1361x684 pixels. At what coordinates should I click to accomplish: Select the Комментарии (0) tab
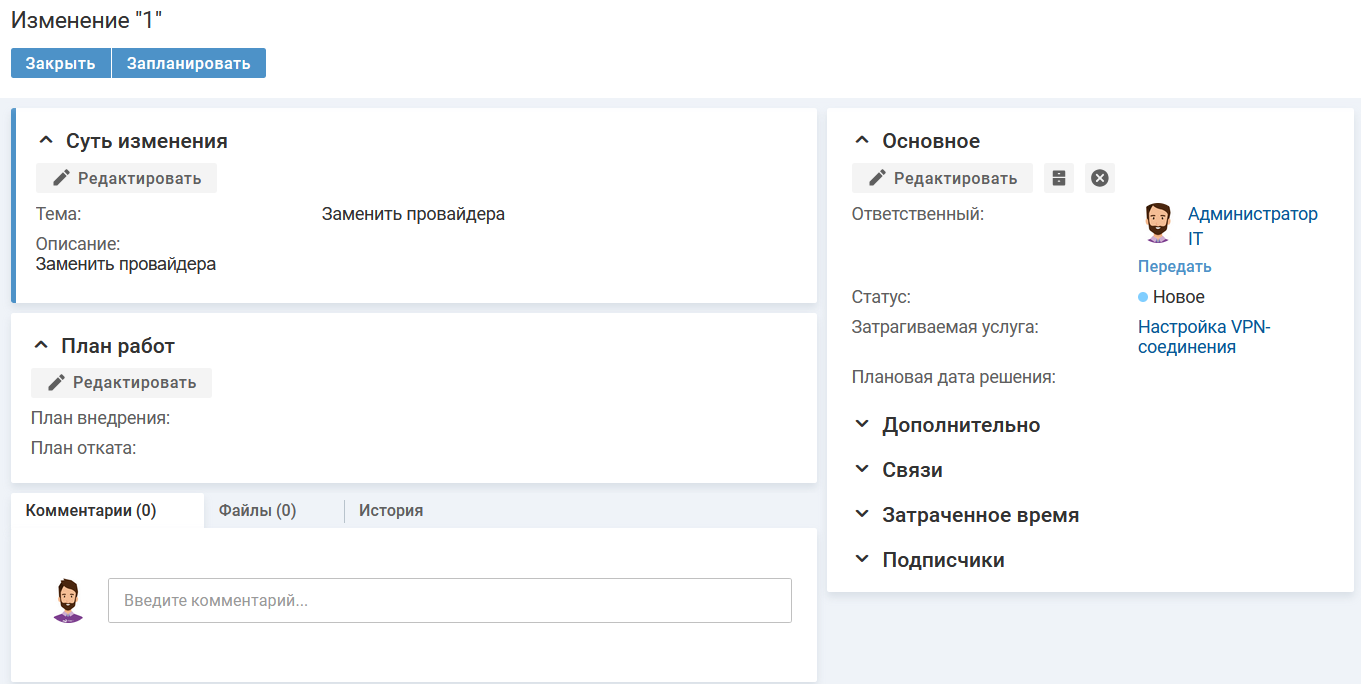tap(91, 510)
